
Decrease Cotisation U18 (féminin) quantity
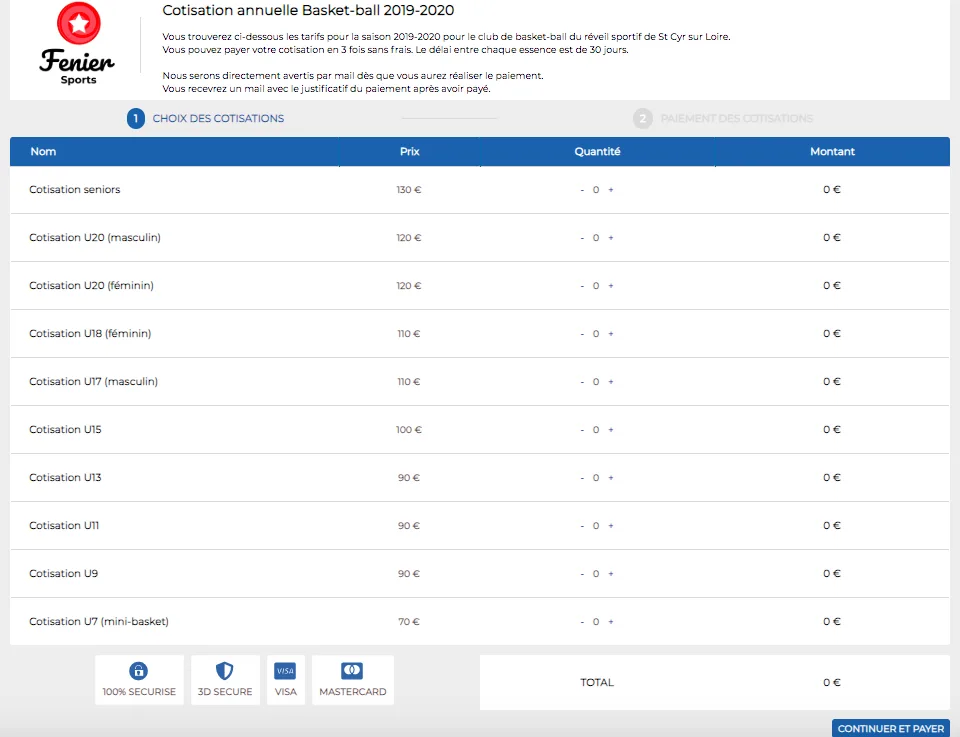(582, 334)
